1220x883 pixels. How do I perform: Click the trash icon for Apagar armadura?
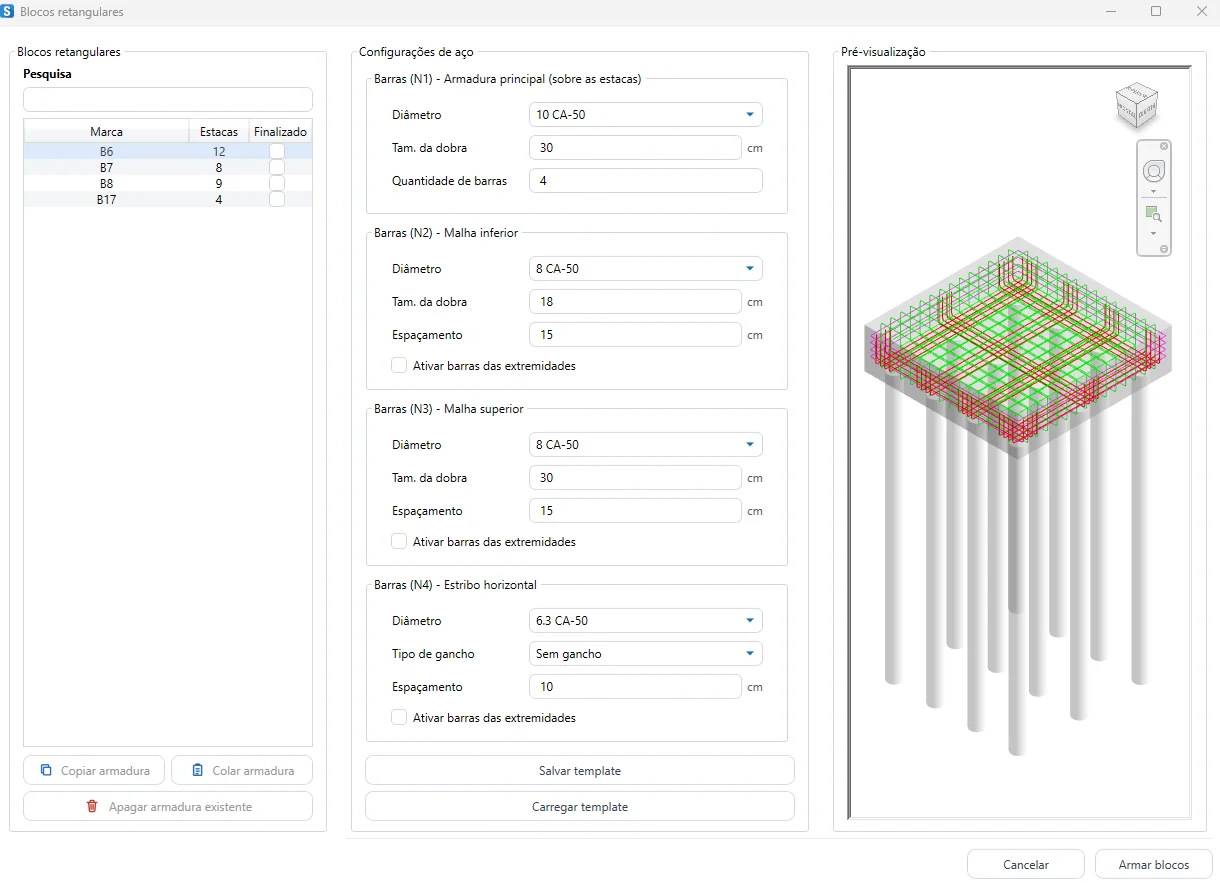pyautogui.click(x=92, y=806)
